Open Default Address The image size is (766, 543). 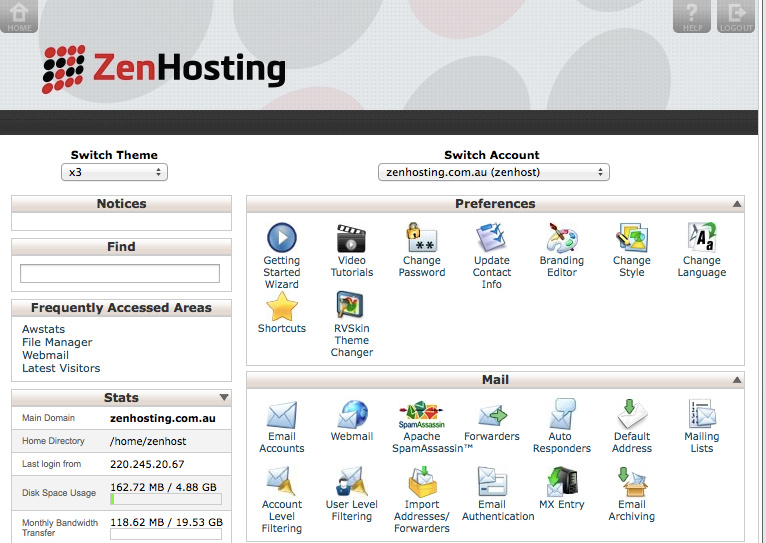pyautogui.click(x=632, y=415)
